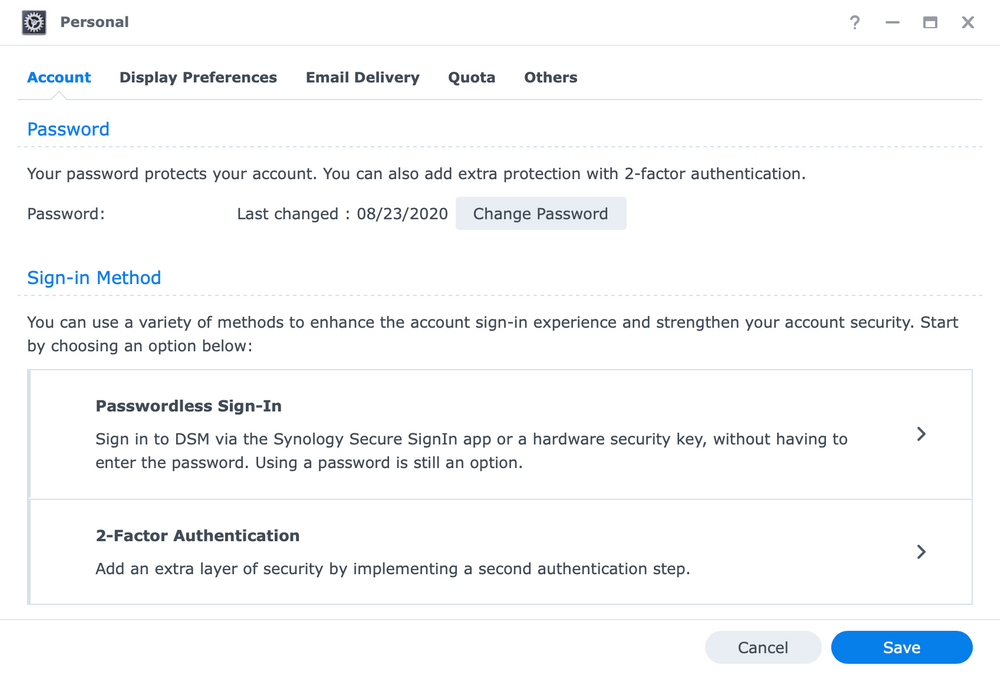The image size is (1000, 675).
Task: Select the Passwordless Sign-In card
Action: pyautogui.click(x=500, y=434)
